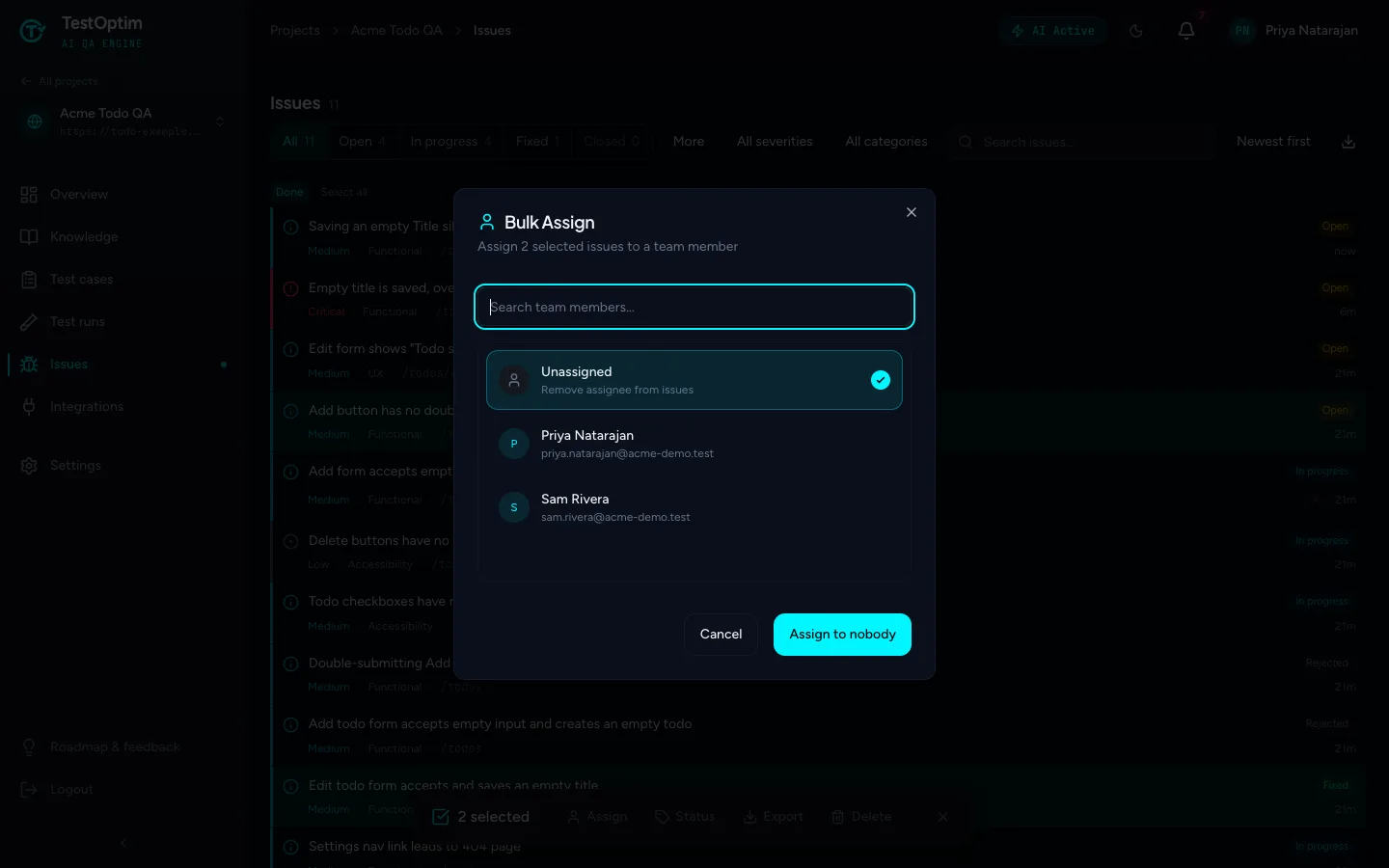Screen dimensions: 1389x868
Task: Open All severities filter dropdown
Action: pos(775,142)
